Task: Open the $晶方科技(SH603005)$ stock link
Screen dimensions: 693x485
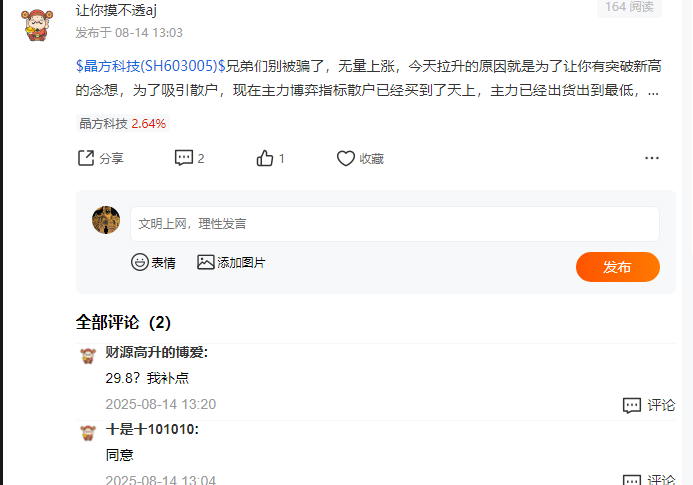Action: [151, 66]
